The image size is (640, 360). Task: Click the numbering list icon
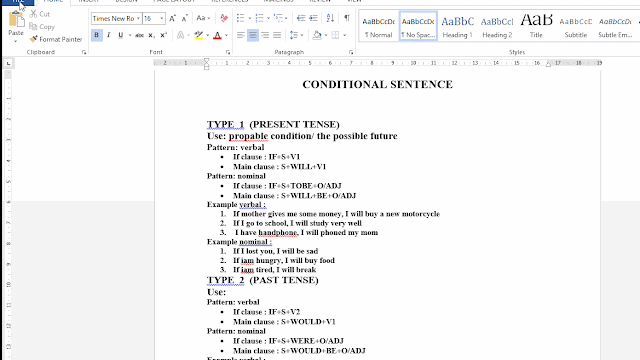tap(259, 18)
